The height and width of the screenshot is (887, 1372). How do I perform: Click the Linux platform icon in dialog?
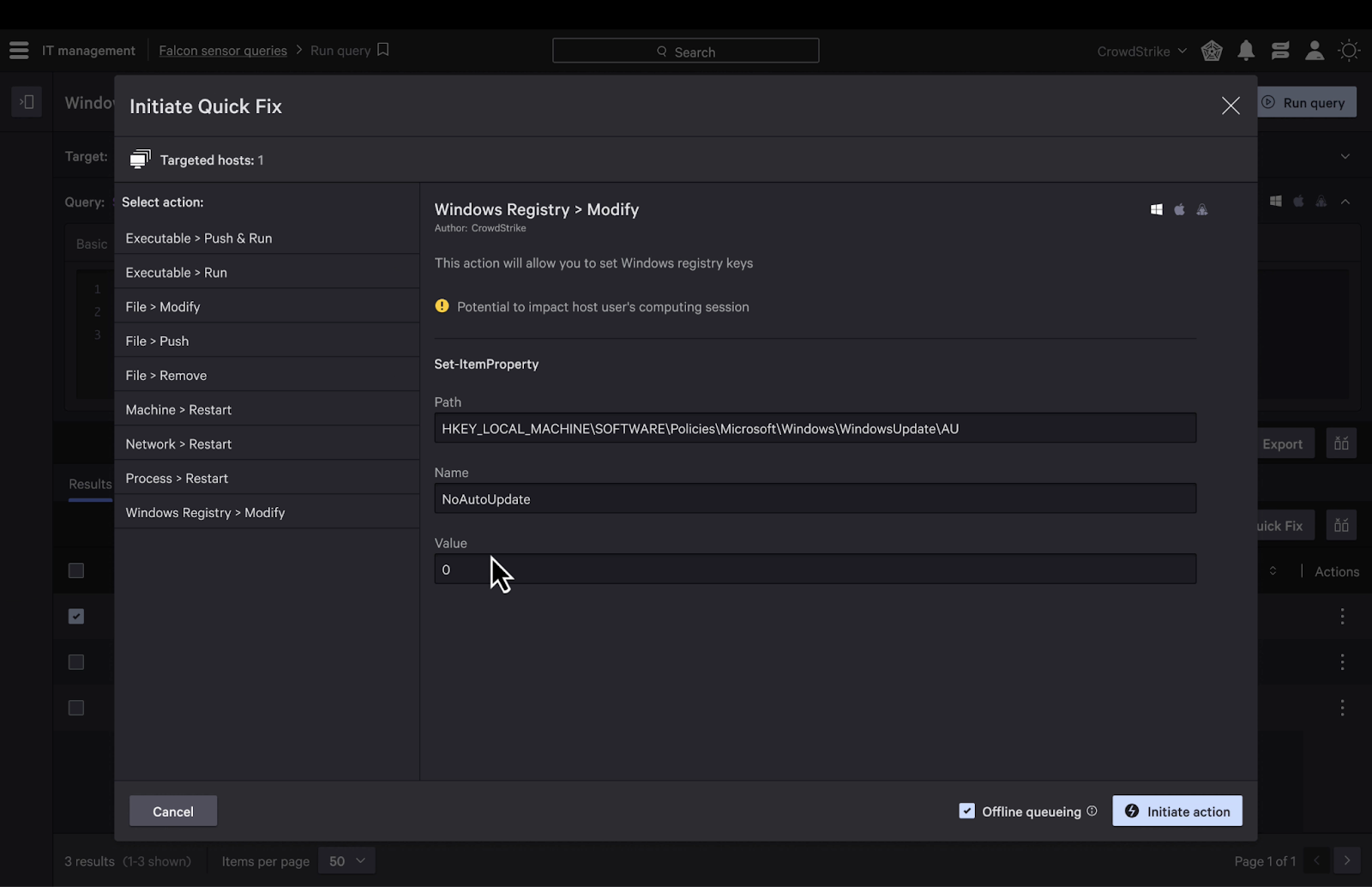1202,209
